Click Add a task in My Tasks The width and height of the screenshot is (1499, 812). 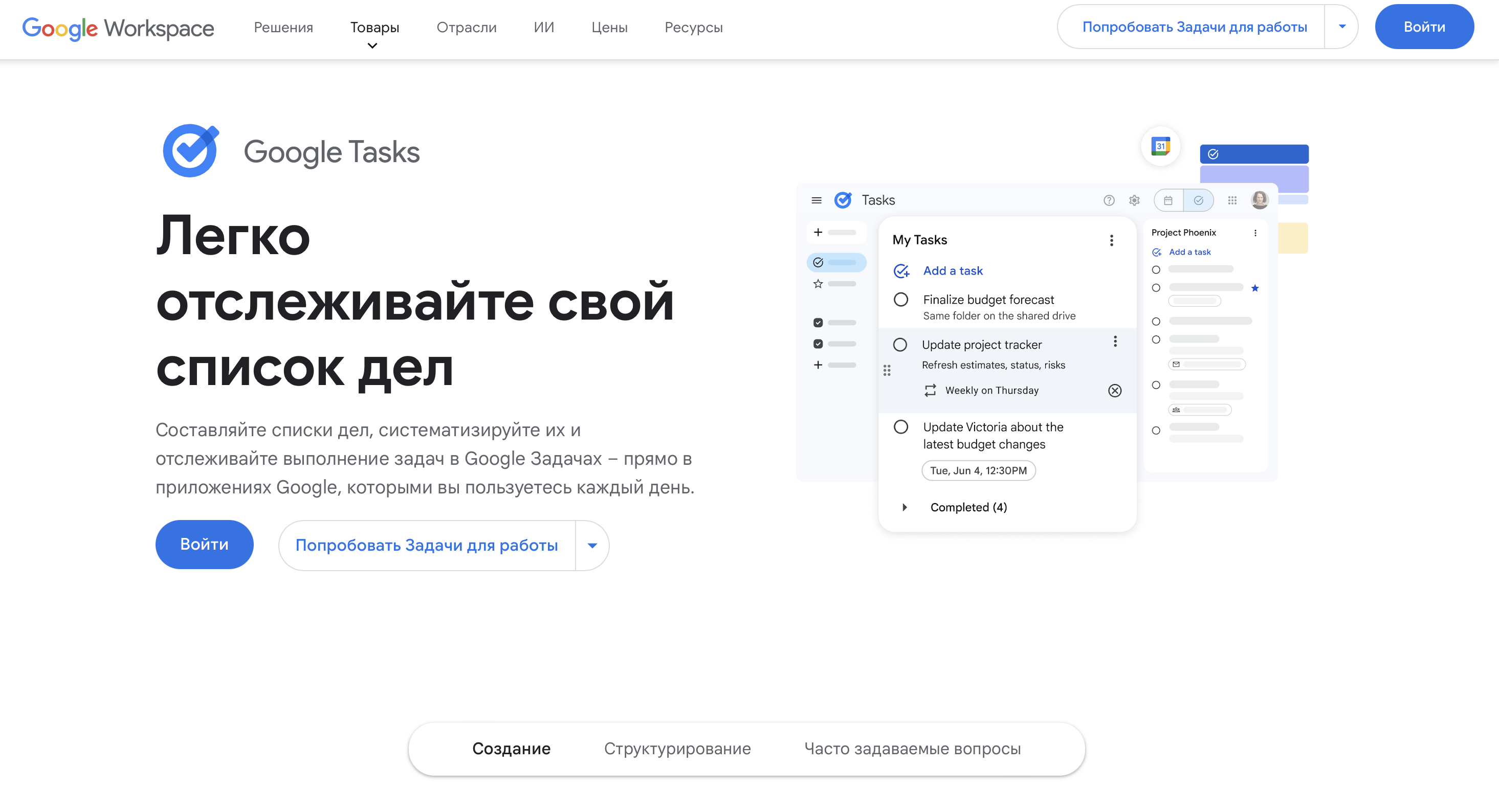pyautogui.click(x=953, y=270)
